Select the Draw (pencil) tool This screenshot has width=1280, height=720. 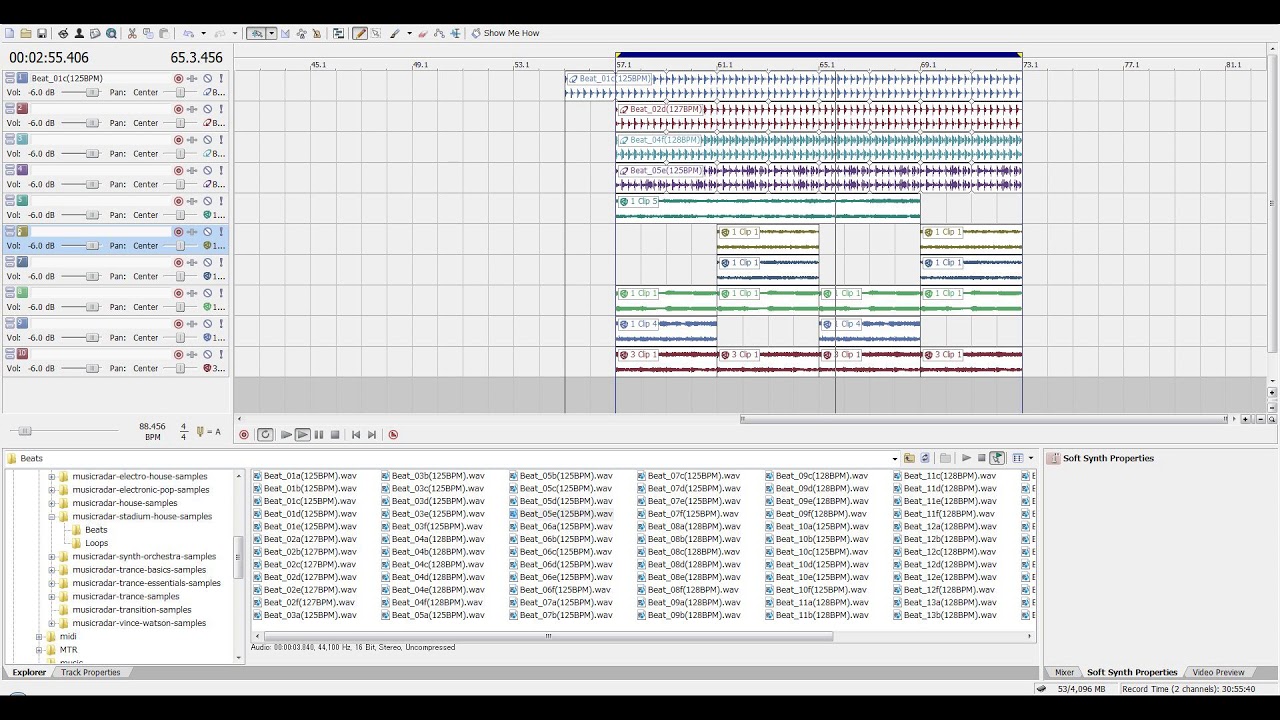click(360, 33)
